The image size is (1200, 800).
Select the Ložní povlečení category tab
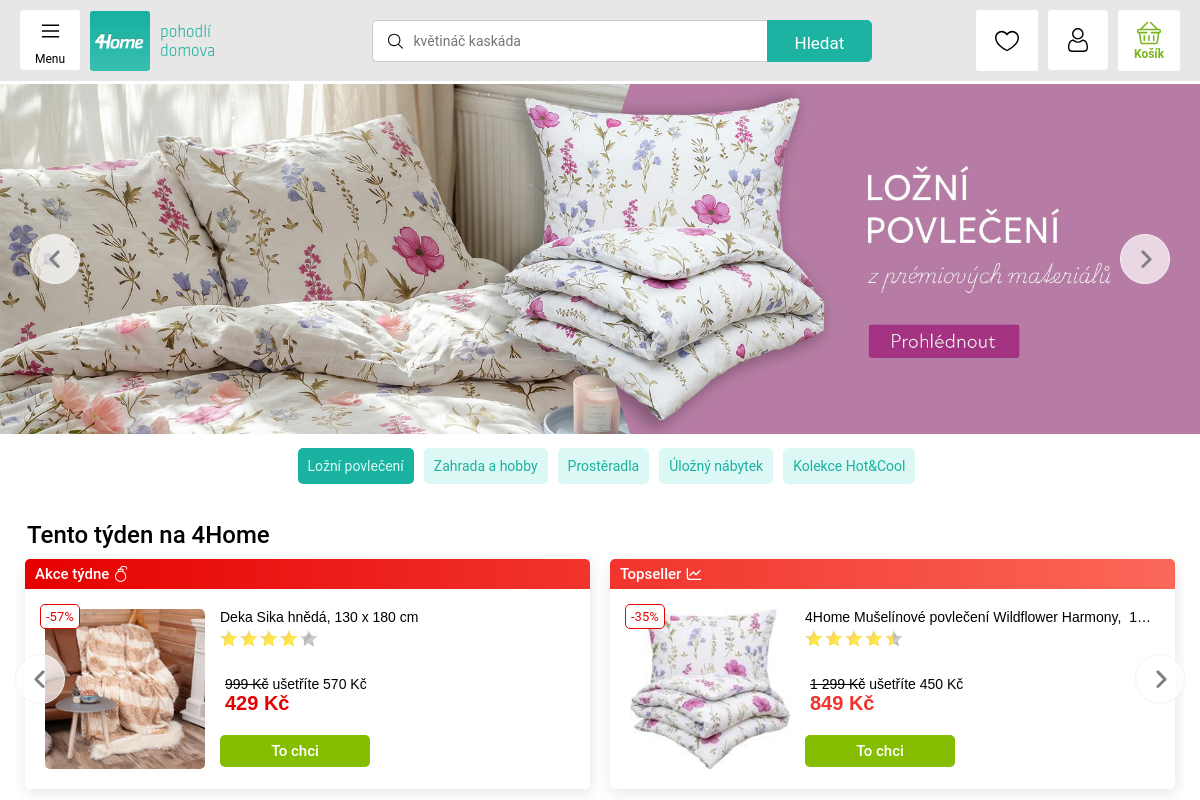(x=356, y=466)
